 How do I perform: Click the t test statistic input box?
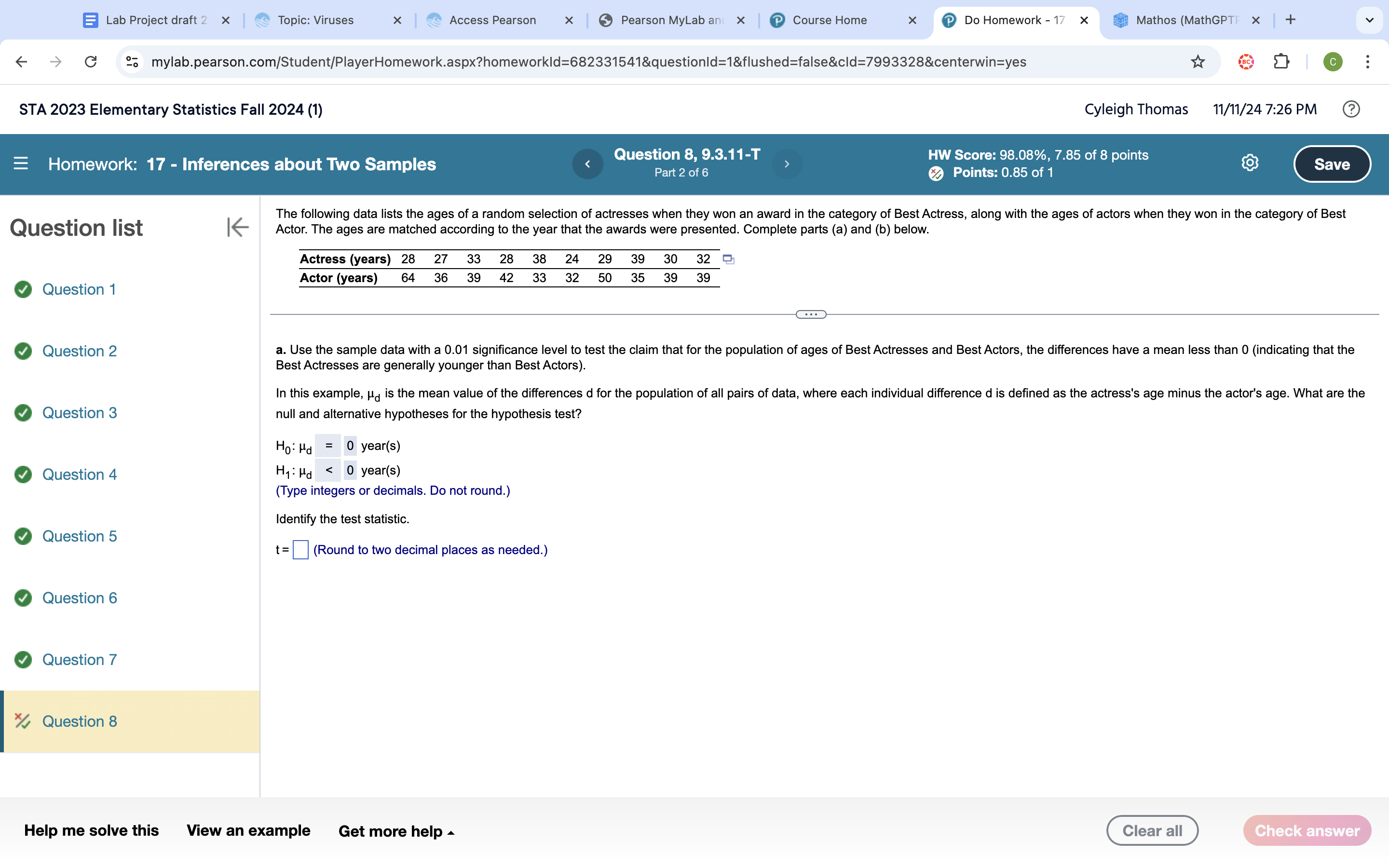(300, 549)
